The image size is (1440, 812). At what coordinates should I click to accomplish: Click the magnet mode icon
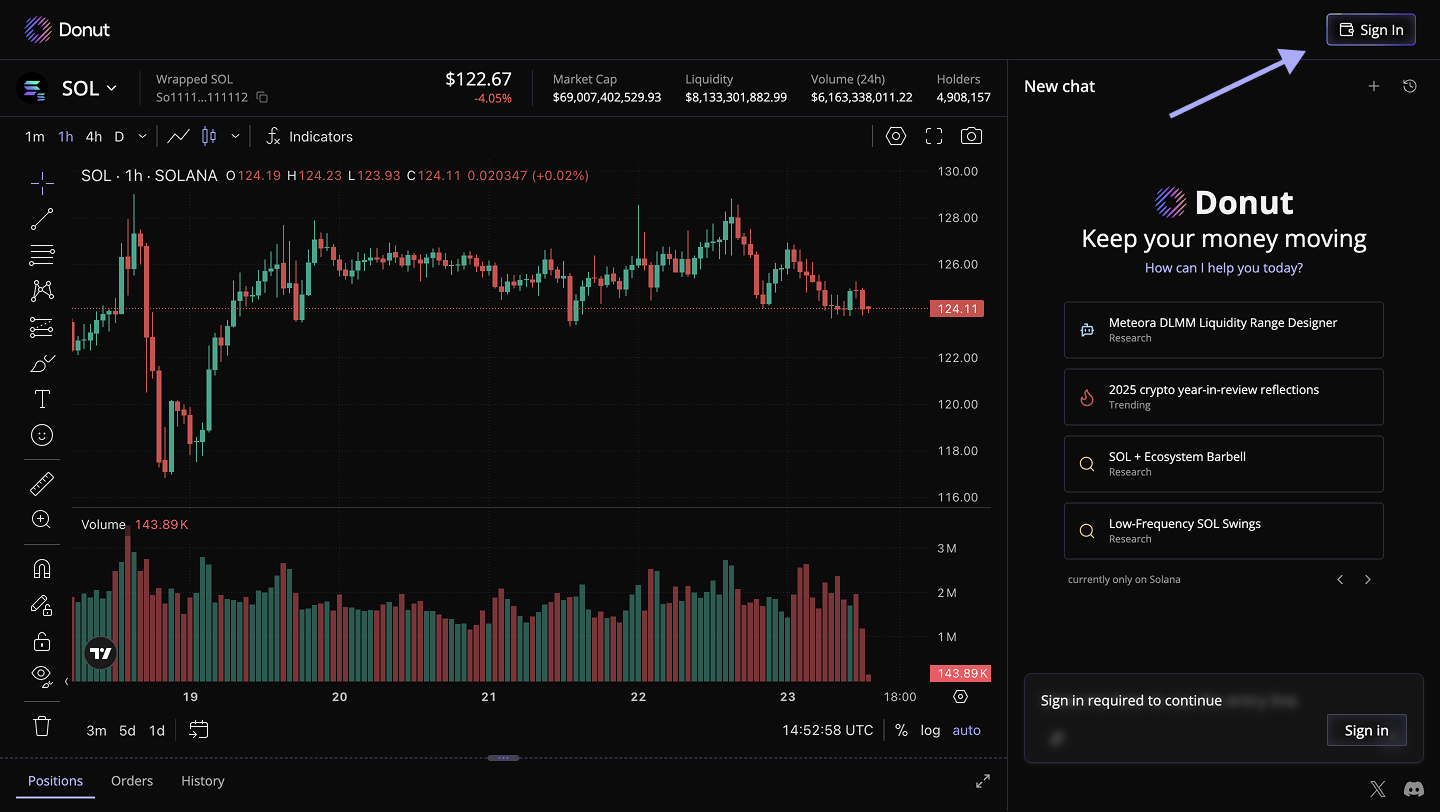pos(42,569)
